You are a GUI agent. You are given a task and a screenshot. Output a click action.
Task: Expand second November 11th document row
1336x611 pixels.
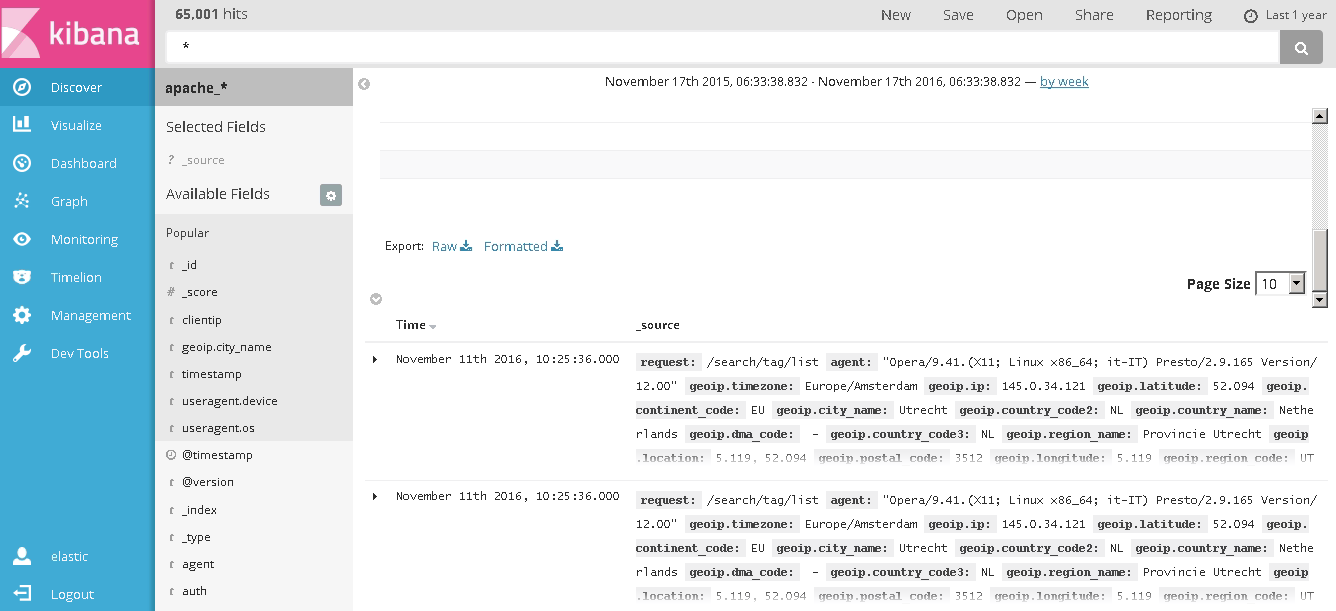coord(375,496)
